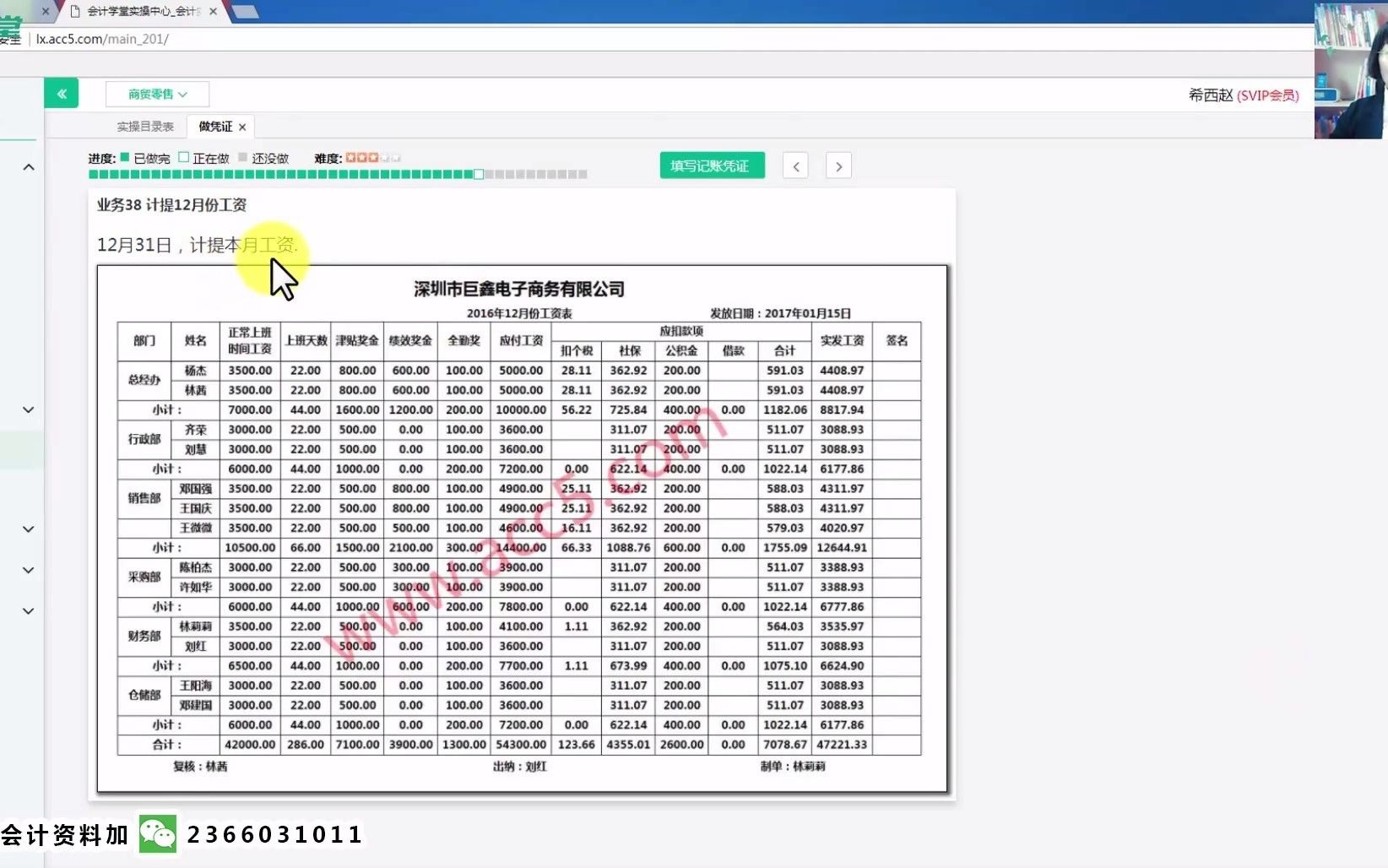Click social insurance total 4355.01
Viewport: 1388px width, 868px height.
click(629, 745)
